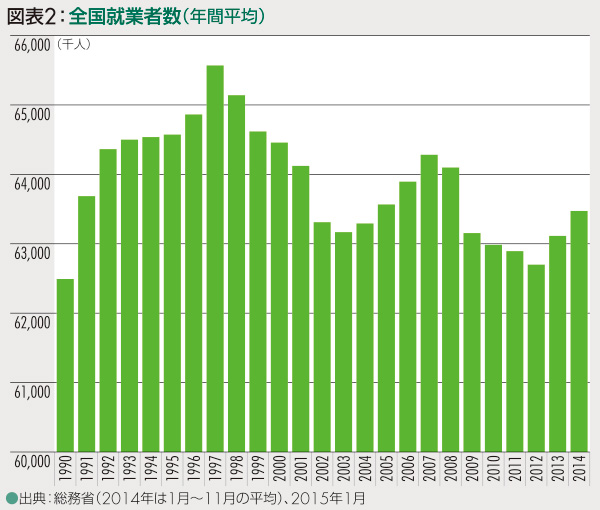The height and width of the screenshot is (510, 600).
Task: Click the 66,000 y-axis label
Action: 31,46
